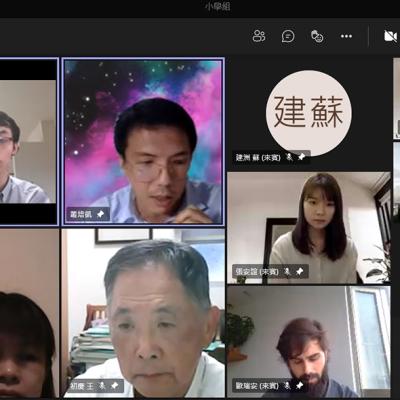This screenshot has width=400, height=400.
Task: Click pin icon beside 建洲 蘇 label
Action: click(x=302, y=157)
